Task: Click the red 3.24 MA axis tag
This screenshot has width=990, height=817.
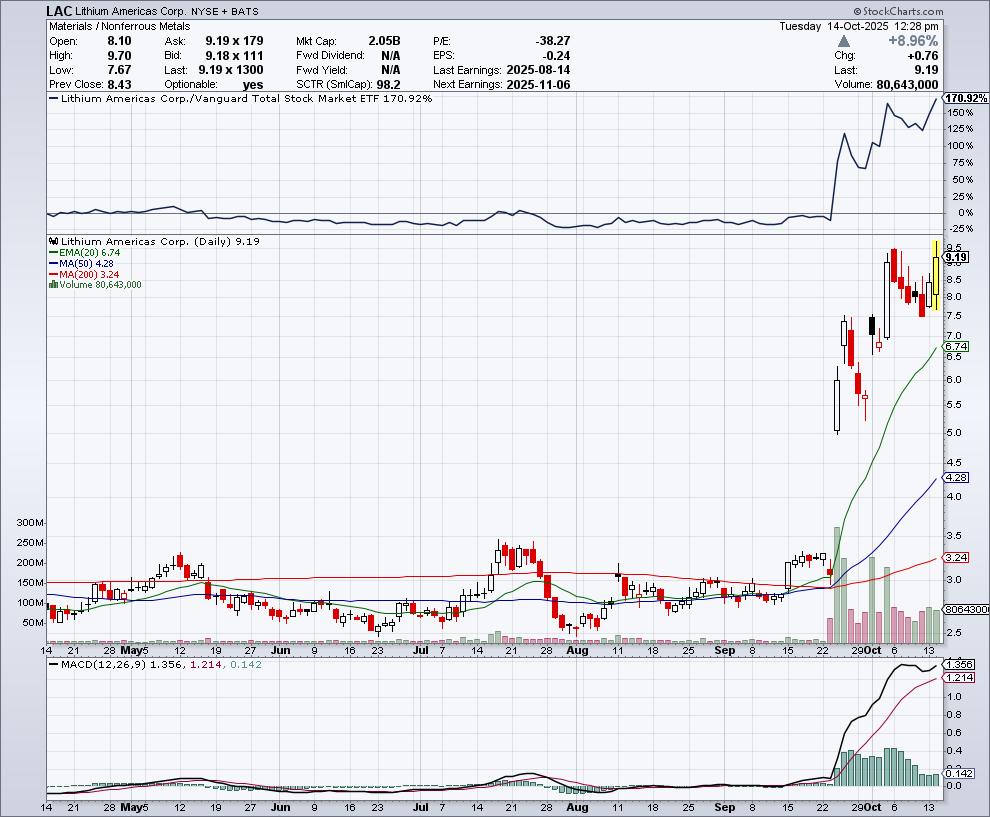Action: [957, 558]
